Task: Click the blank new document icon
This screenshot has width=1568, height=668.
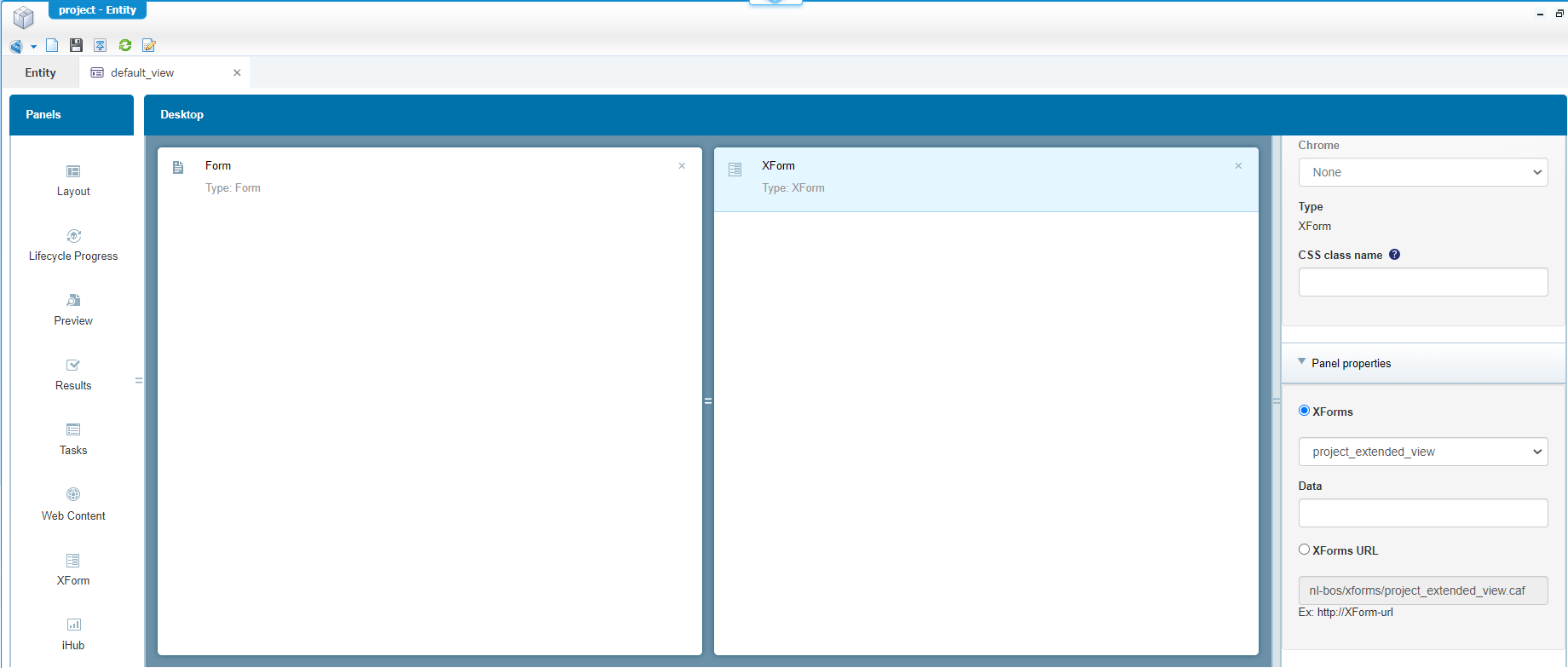Action: point(52,45)
